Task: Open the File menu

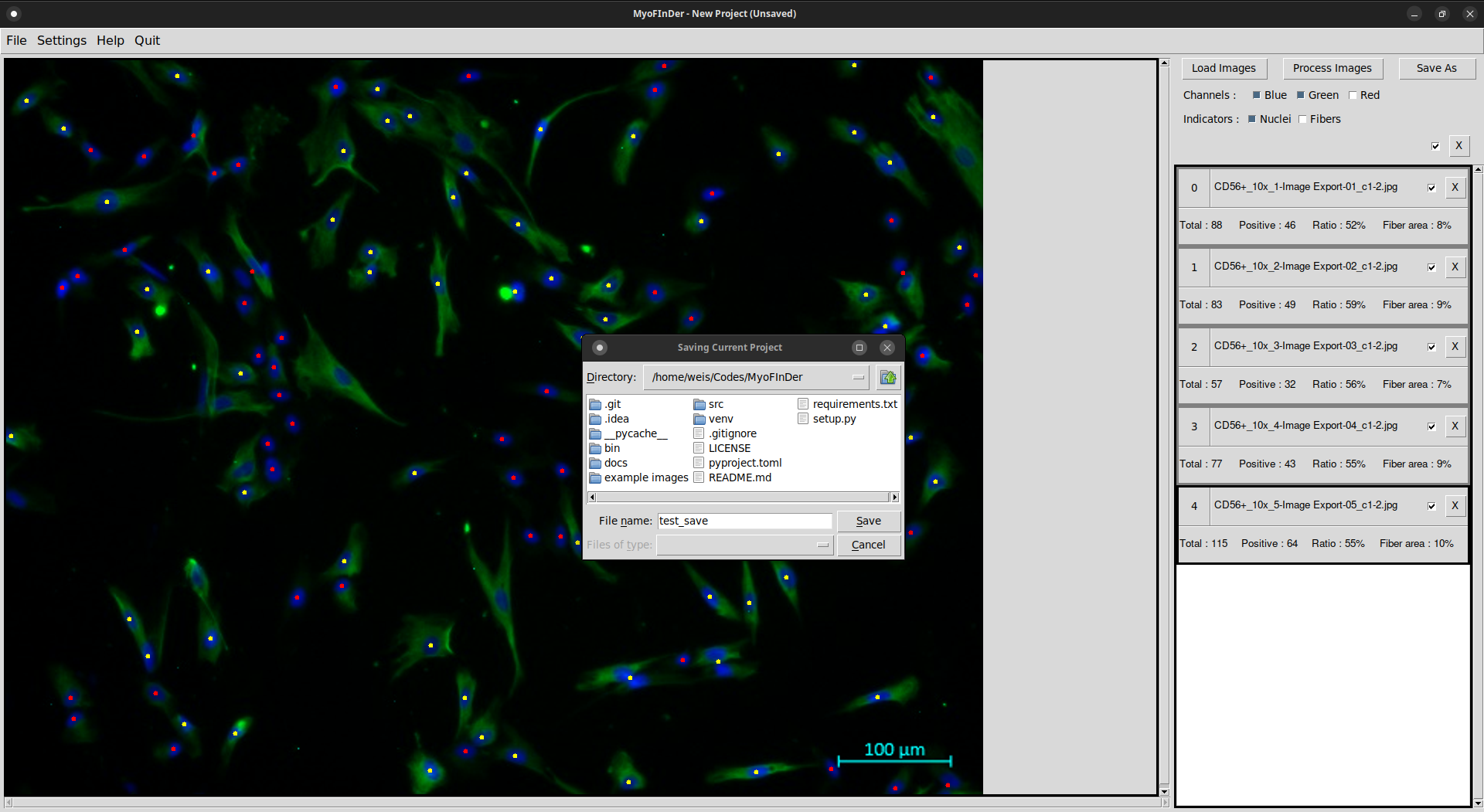Action: [x=16, y=40]
